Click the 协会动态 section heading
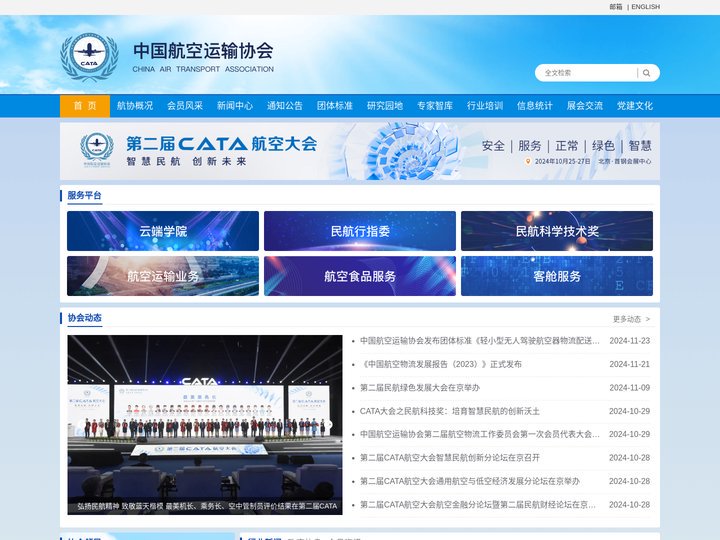Screen dimensions: 720x540 point(84,318)
